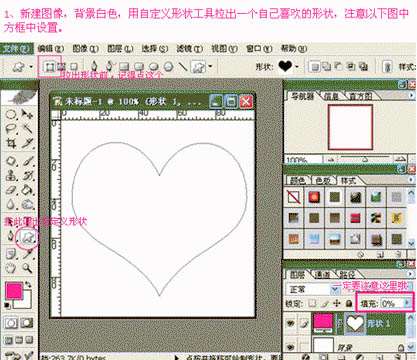Image resolution: width=417 pixels, height=360 pixels.
Task: Select the Shape Layers mode icon in options bar
Action: [x=50, y=67]
